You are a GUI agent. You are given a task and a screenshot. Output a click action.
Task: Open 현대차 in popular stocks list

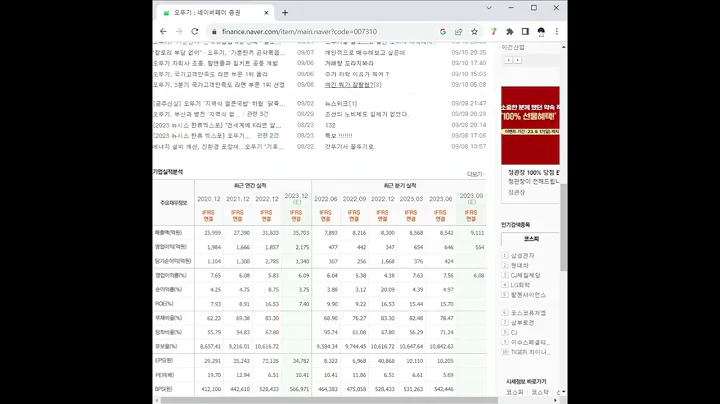520,265
